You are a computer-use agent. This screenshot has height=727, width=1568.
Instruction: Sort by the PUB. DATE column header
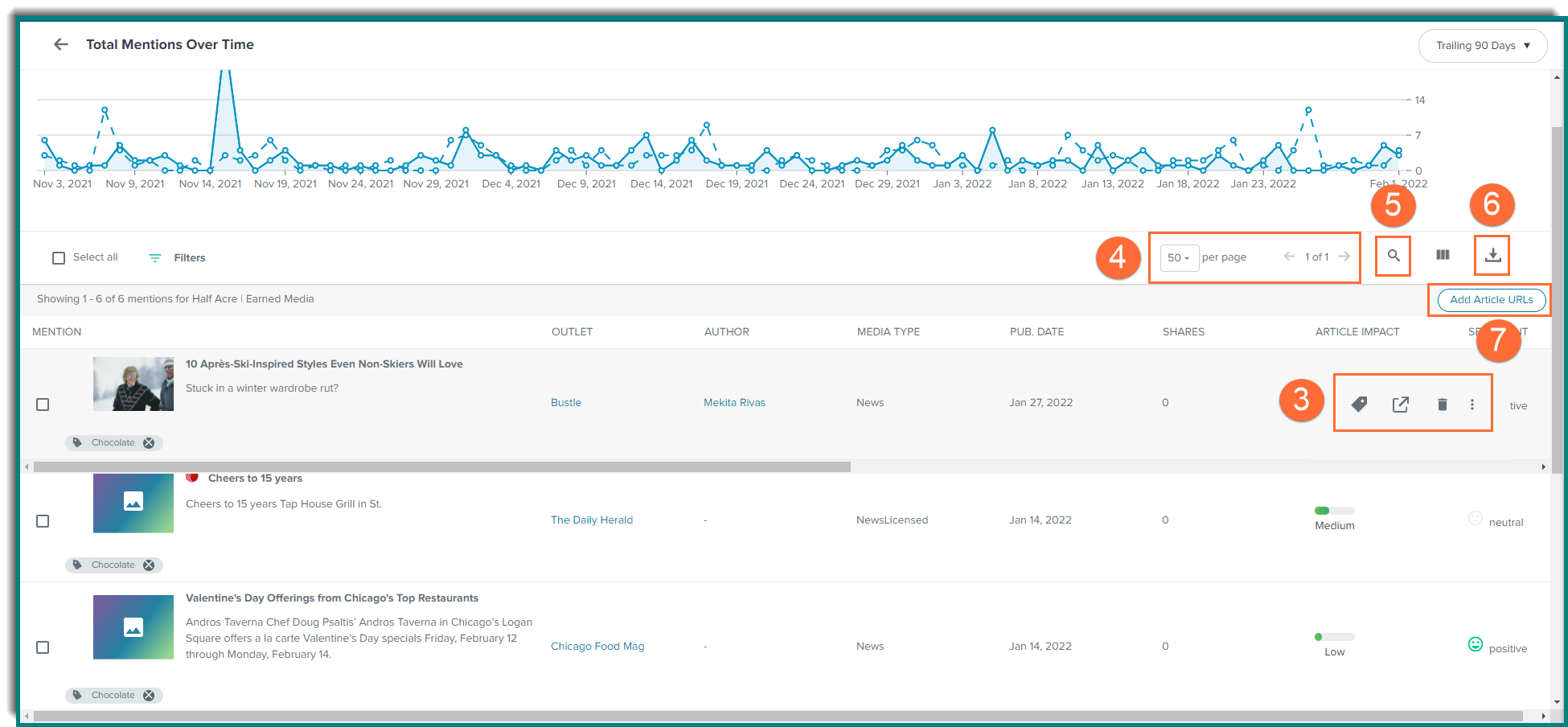(1036, 332)
